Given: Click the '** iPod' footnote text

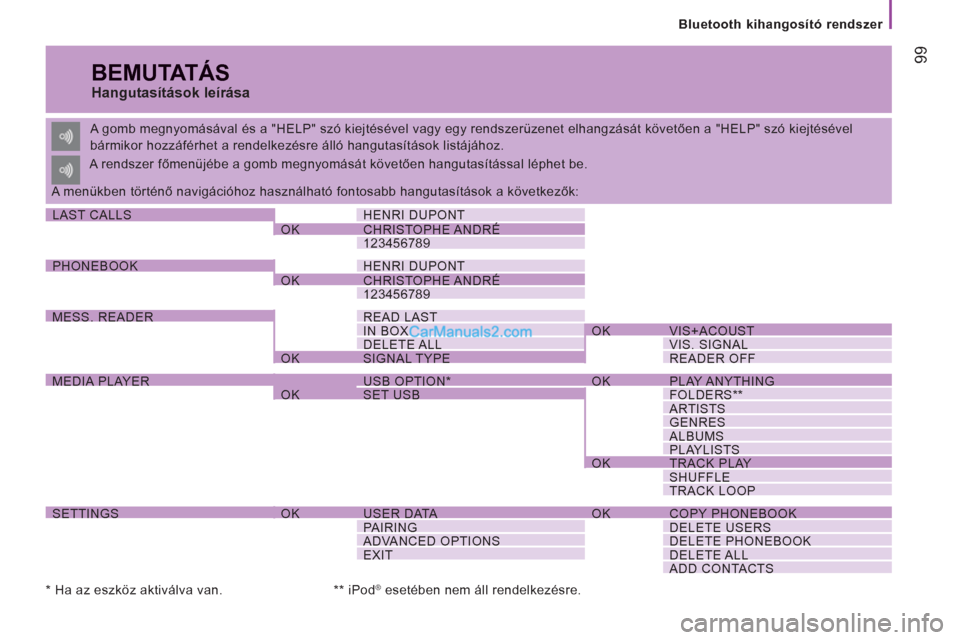Looking at the screenshot, I should point(457,590).
